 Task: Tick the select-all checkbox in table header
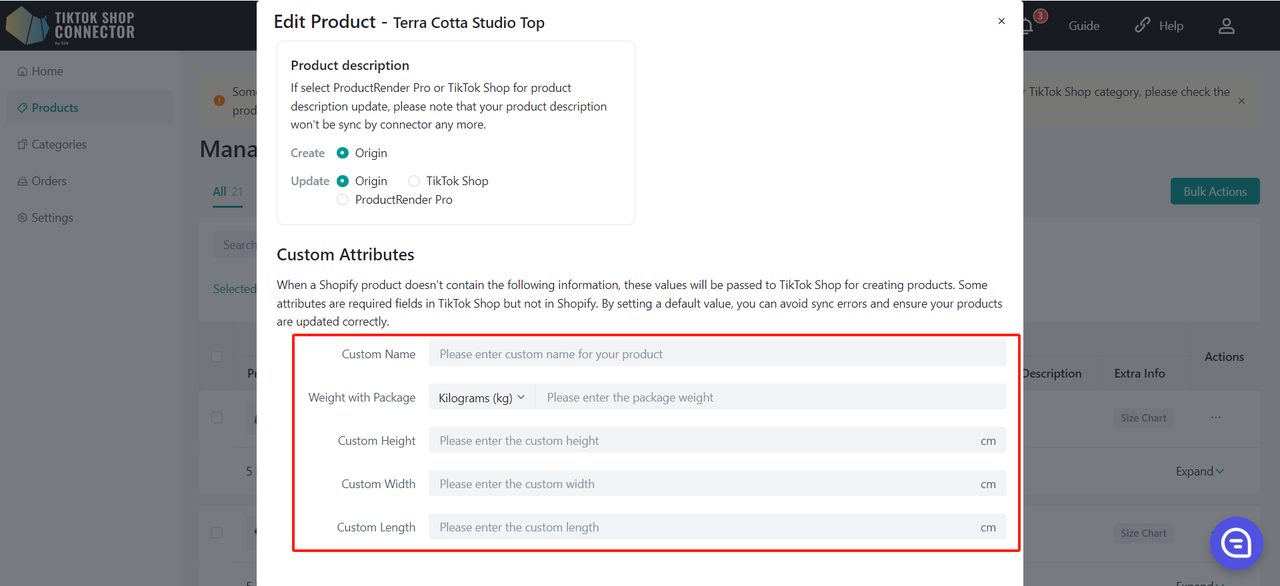tap(217, 356)
